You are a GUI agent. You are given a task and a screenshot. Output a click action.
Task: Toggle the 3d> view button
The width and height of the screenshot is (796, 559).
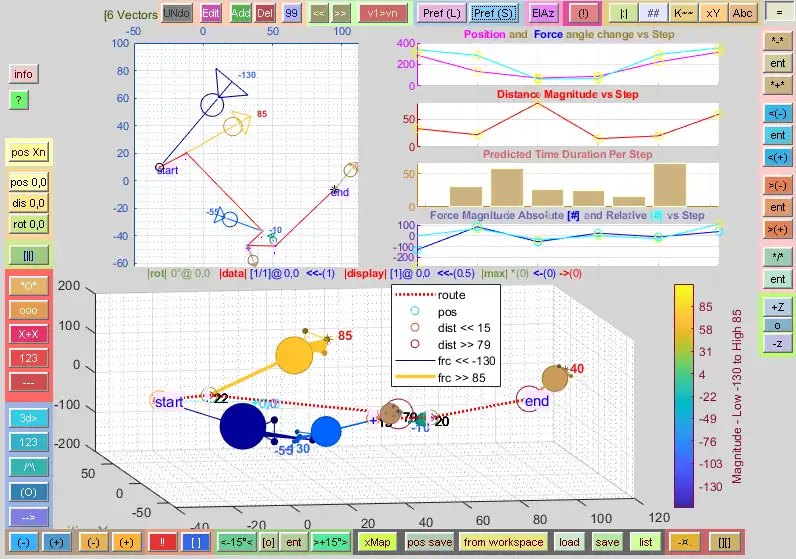pos(28,418)
